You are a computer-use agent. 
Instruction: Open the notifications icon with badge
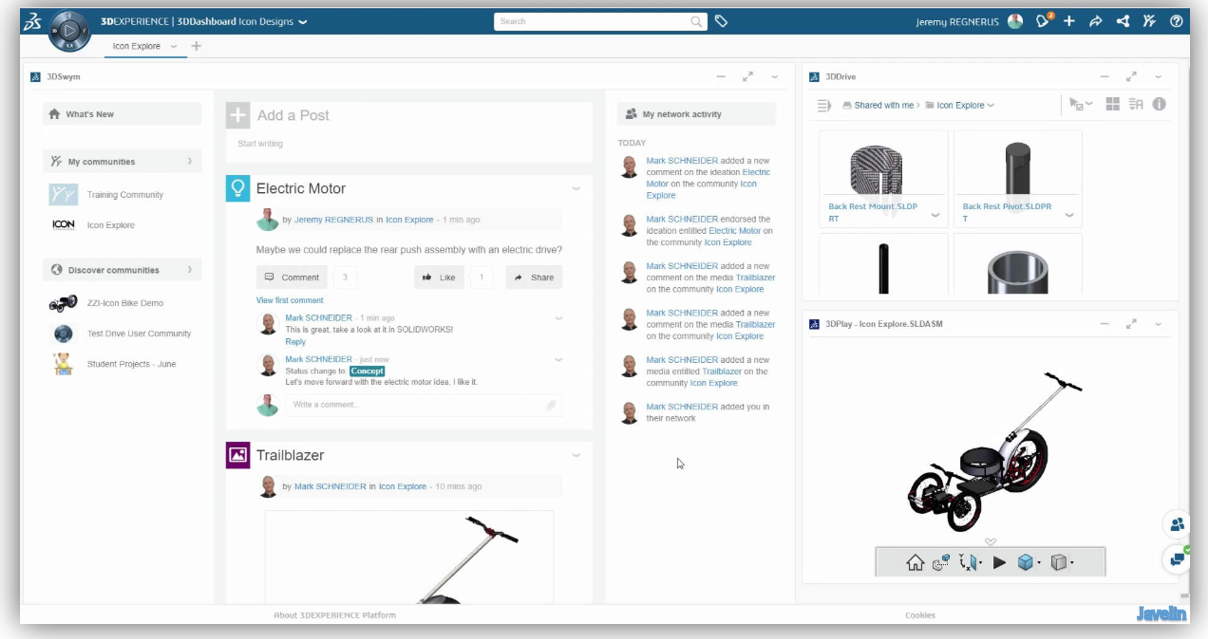point(1044,20)
